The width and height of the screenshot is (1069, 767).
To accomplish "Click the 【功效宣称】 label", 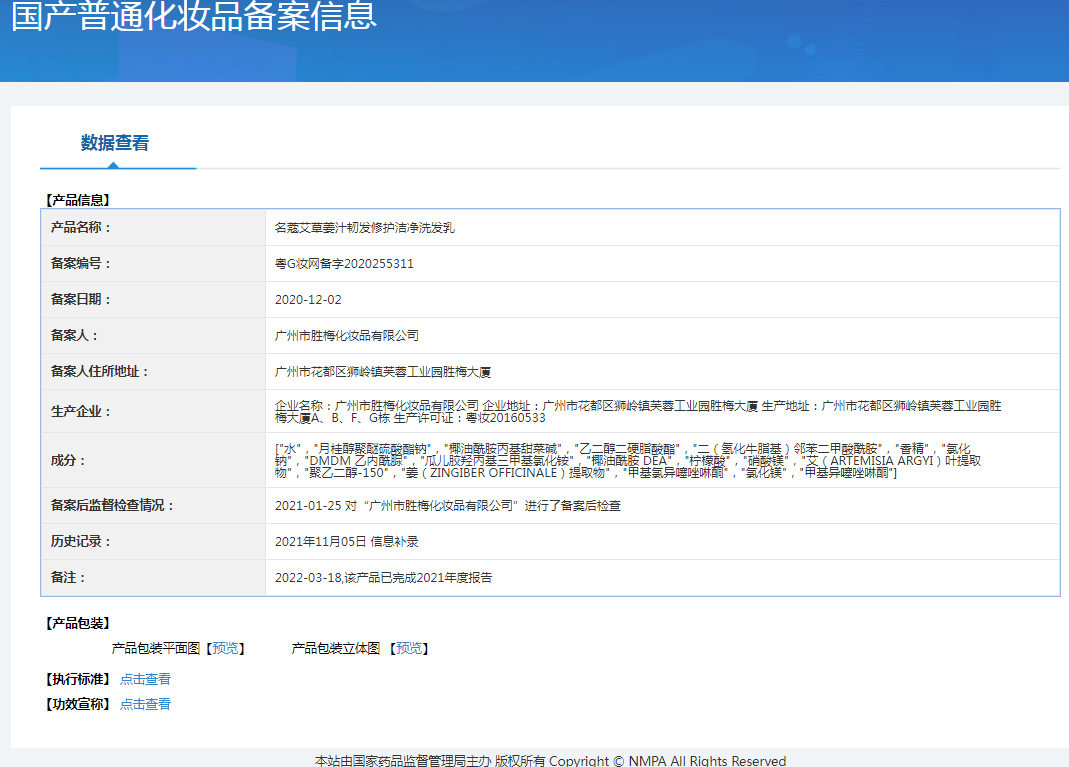I will [x=78, y=704].
